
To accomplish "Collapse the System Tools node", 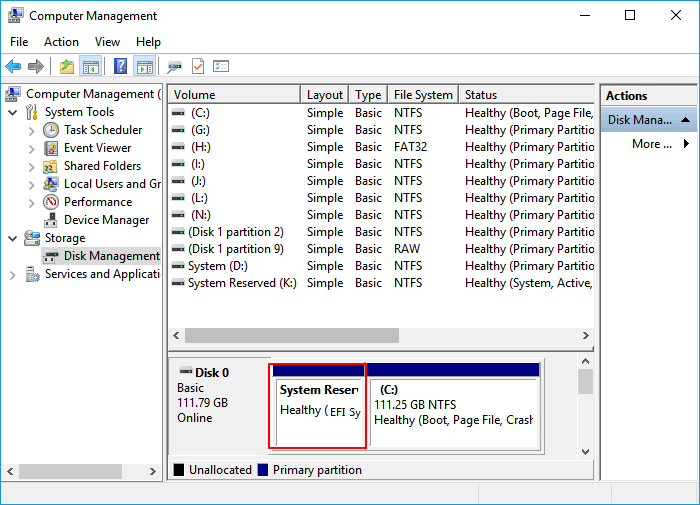I will pyautogui.click(x=12, y=112).
